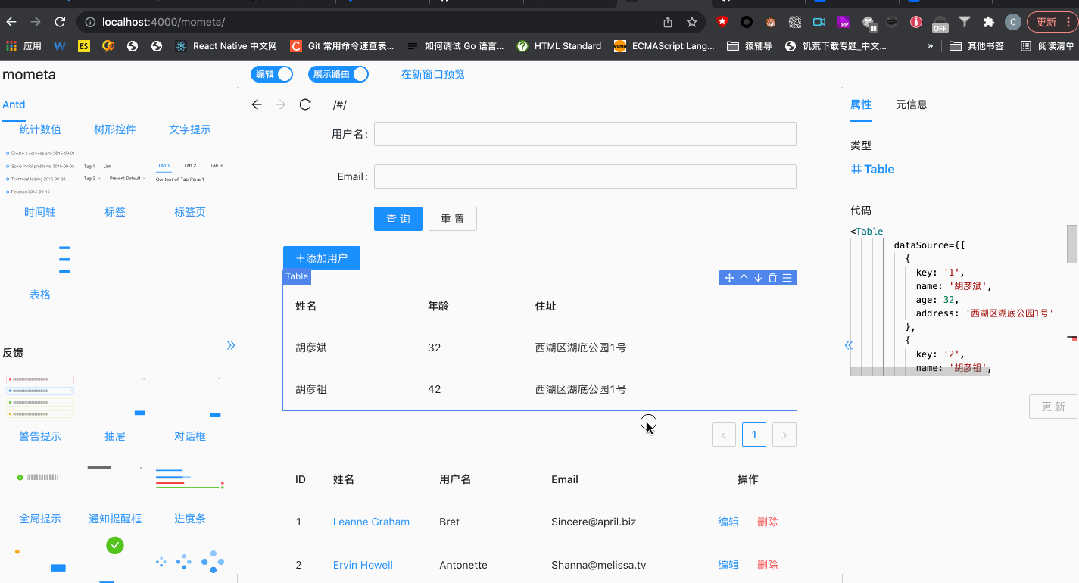The image size is (1079, 583).
Task: Move the Table component up using caret icon
Action: tap(744, 277)
